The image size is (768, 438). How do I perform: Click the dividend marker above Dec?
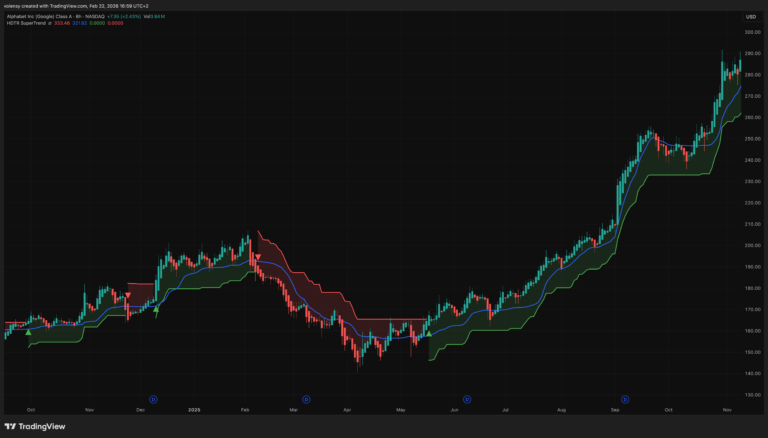pyautogui.click(x=153, y=399)
